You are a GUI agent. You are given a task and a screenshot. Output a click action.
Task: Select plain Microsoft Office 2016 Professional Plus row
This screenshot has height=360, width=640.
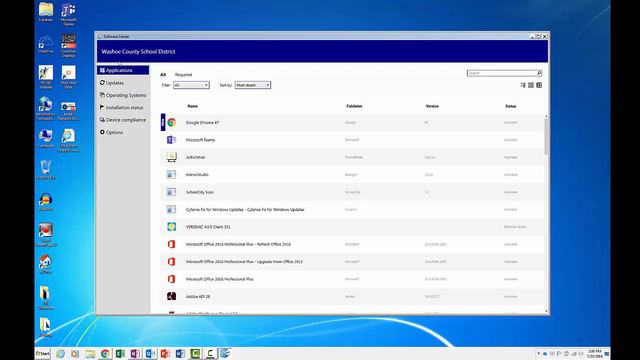coord(220,279)
